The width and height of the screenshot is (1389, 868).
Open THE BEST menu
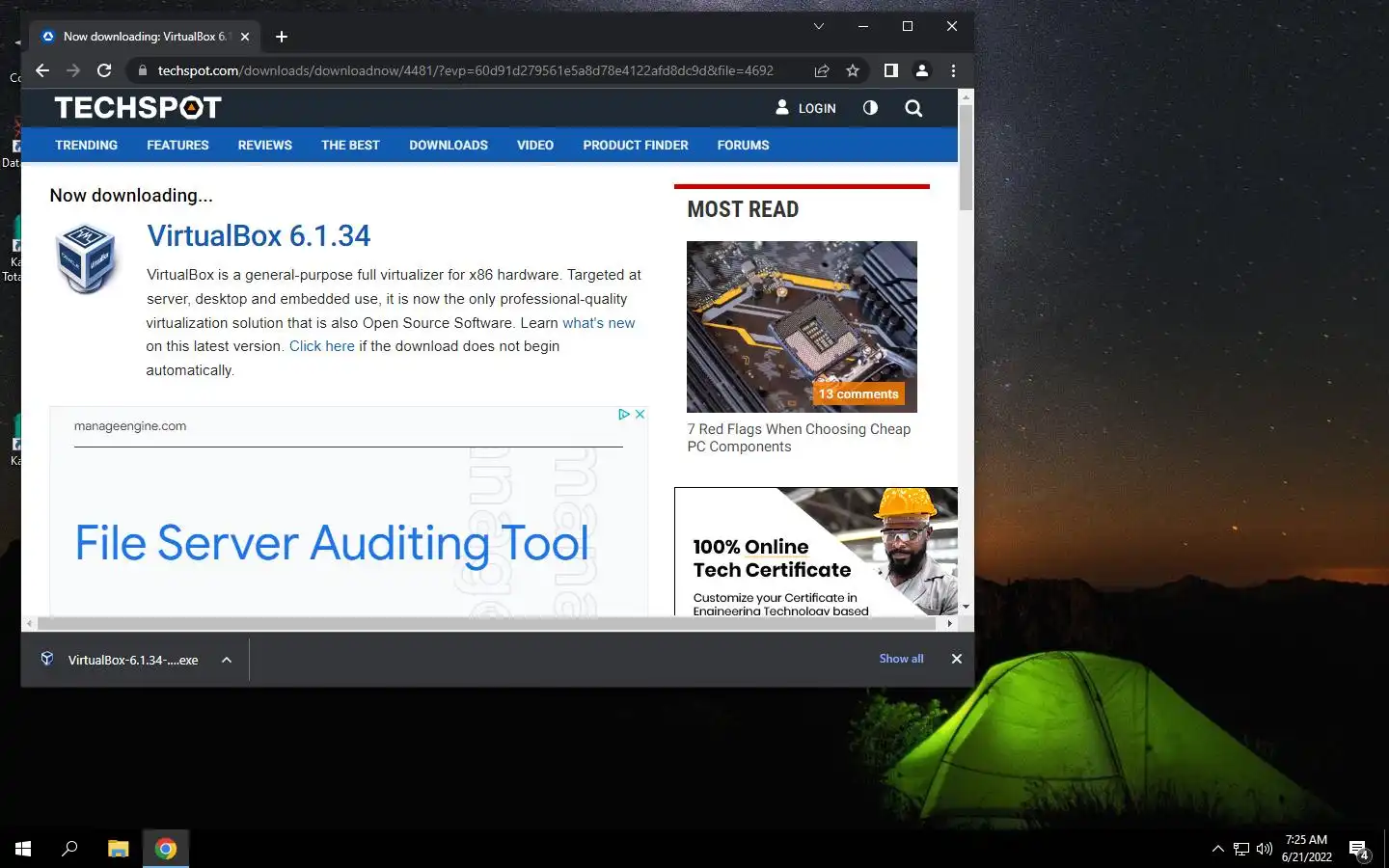(x=350, y=145)
